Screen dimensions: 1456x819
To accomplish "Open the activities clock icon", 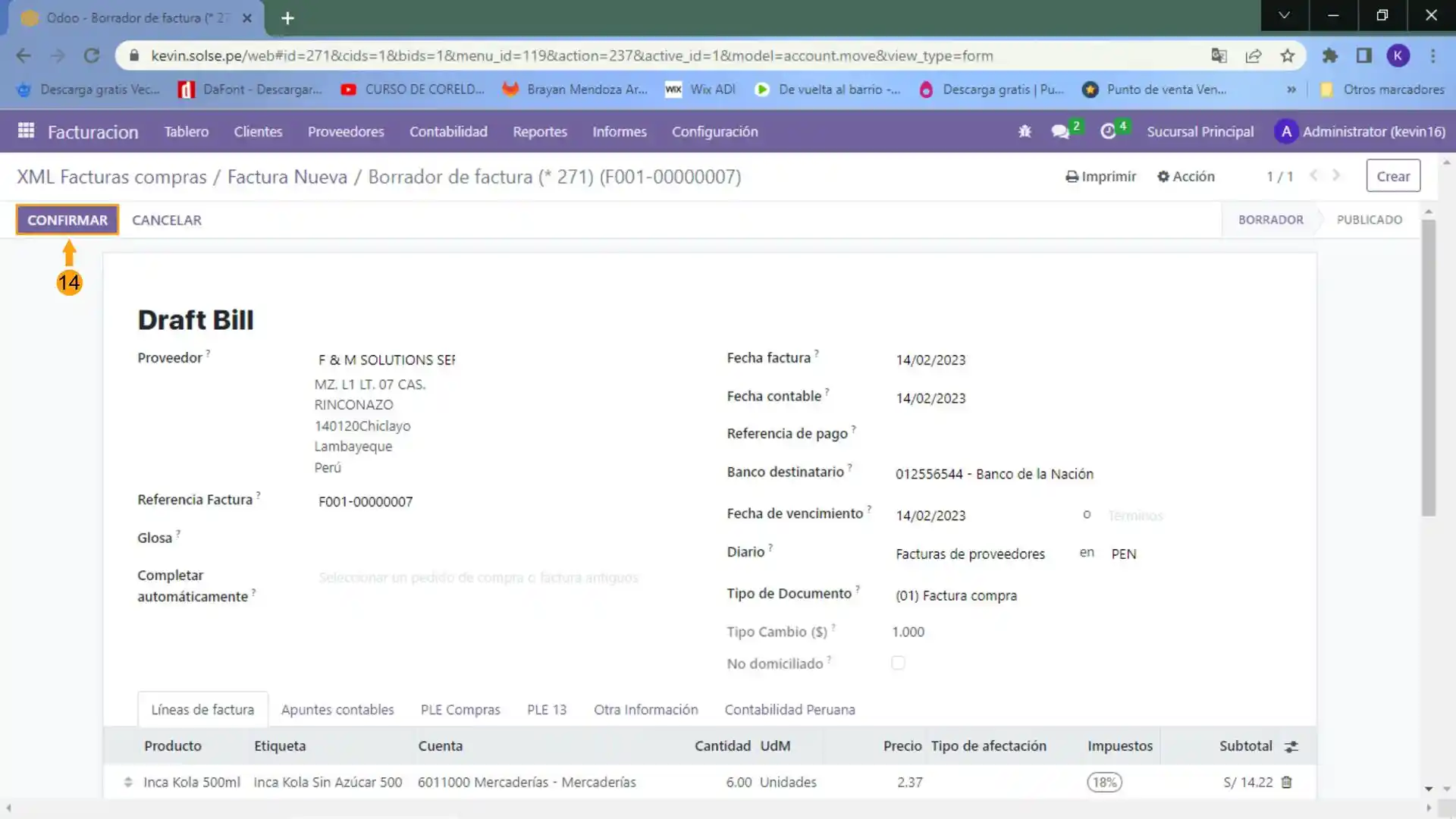I will coord(1108,131).
